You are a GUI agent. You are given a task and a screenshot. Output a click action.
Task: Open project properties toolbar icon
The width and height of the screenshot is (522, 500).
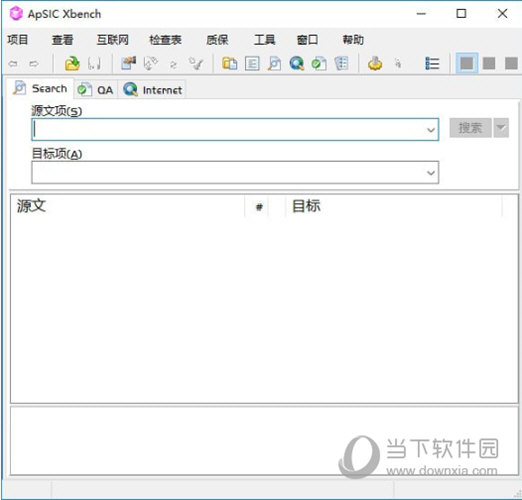pyautogui.click(x=128, y=63)
